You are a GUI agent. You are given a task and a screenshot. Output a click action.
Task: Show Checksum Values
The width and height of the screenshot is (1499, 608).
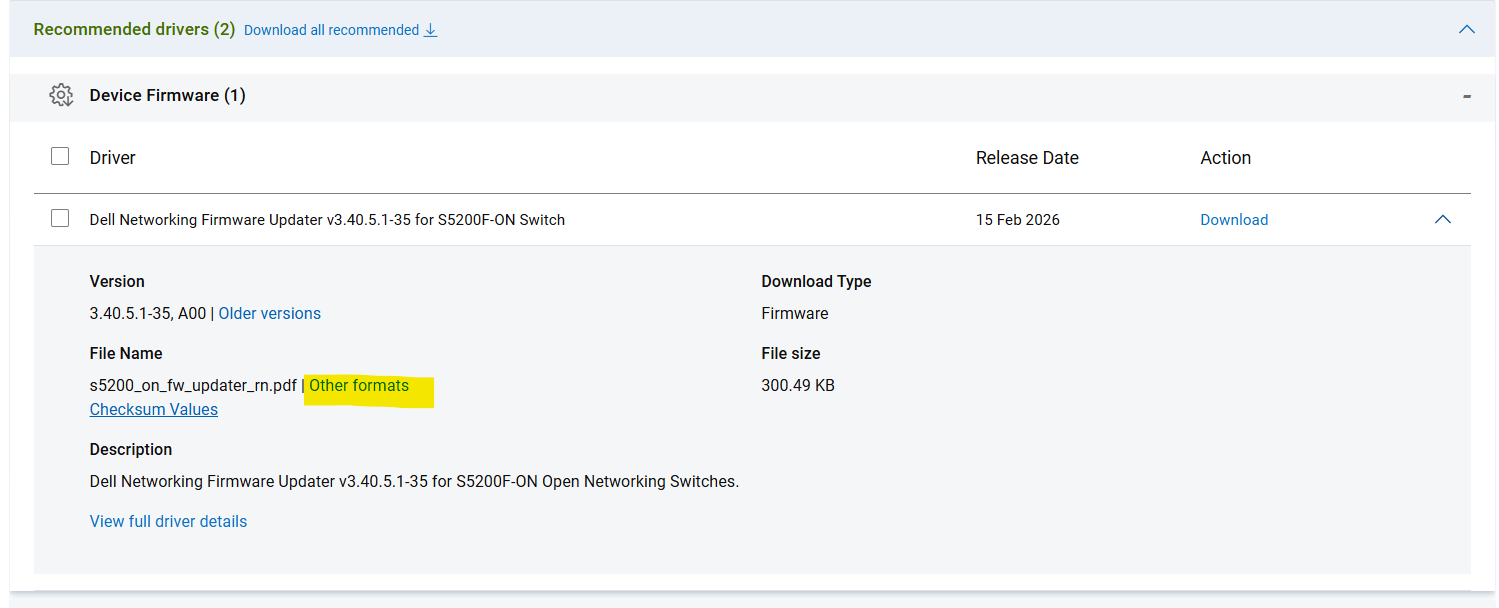154,410
